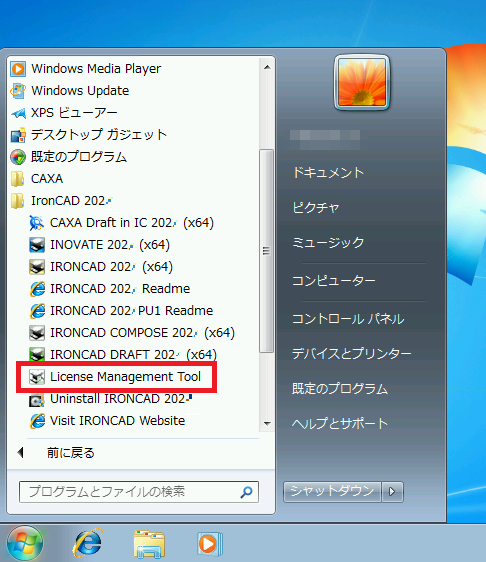Click scroll up arrow of program list
This screenshot has height=562, width=486.
click(x=267, y=67)
